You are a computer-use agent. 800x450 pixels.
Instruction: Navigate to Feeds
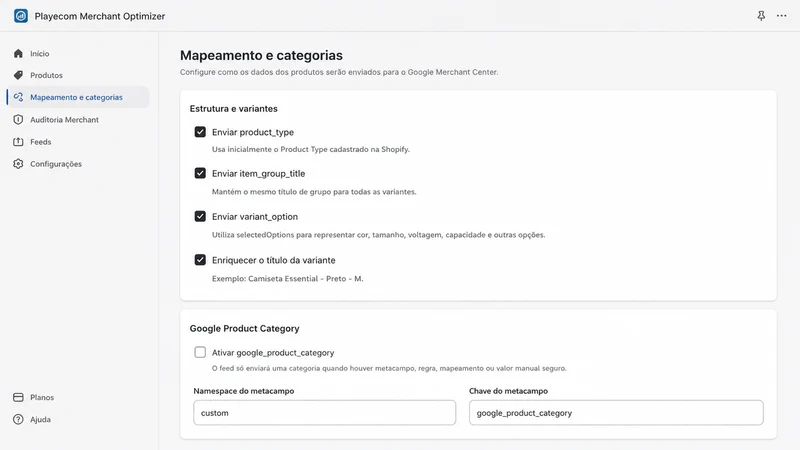pyautogui.click(x=78, y=141)
